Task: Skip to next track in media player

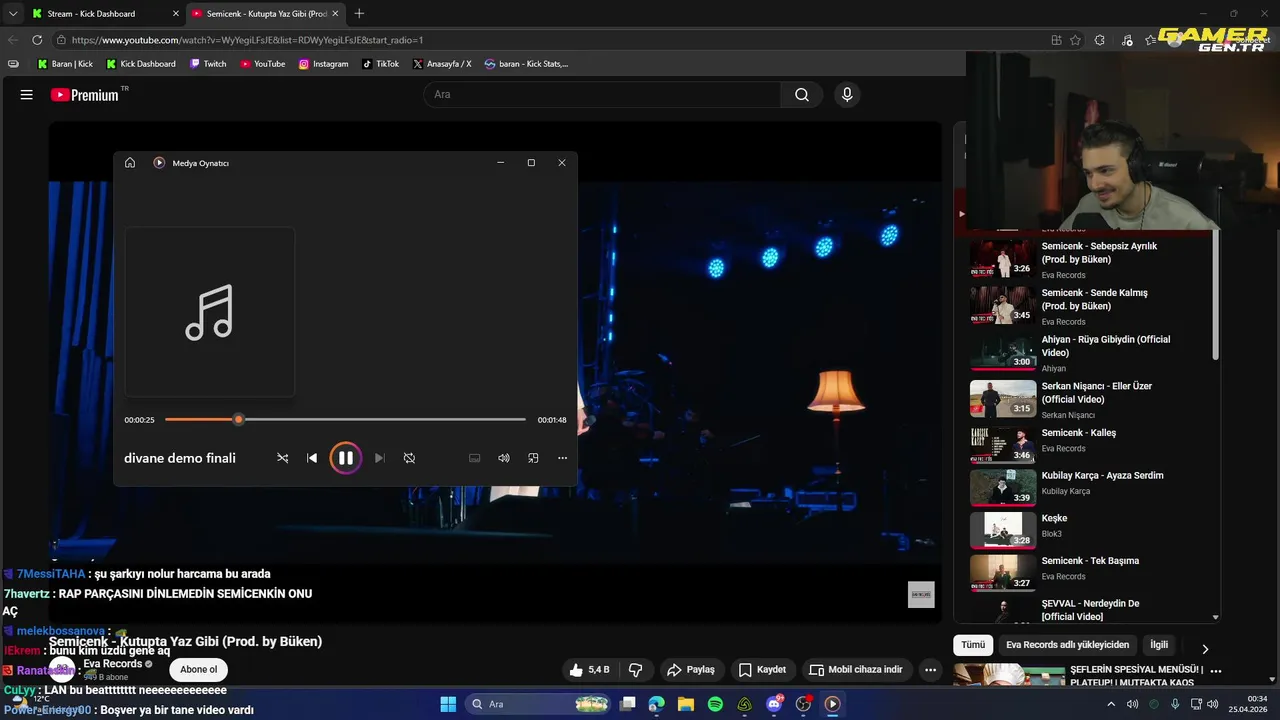Action: click(379, 458)
